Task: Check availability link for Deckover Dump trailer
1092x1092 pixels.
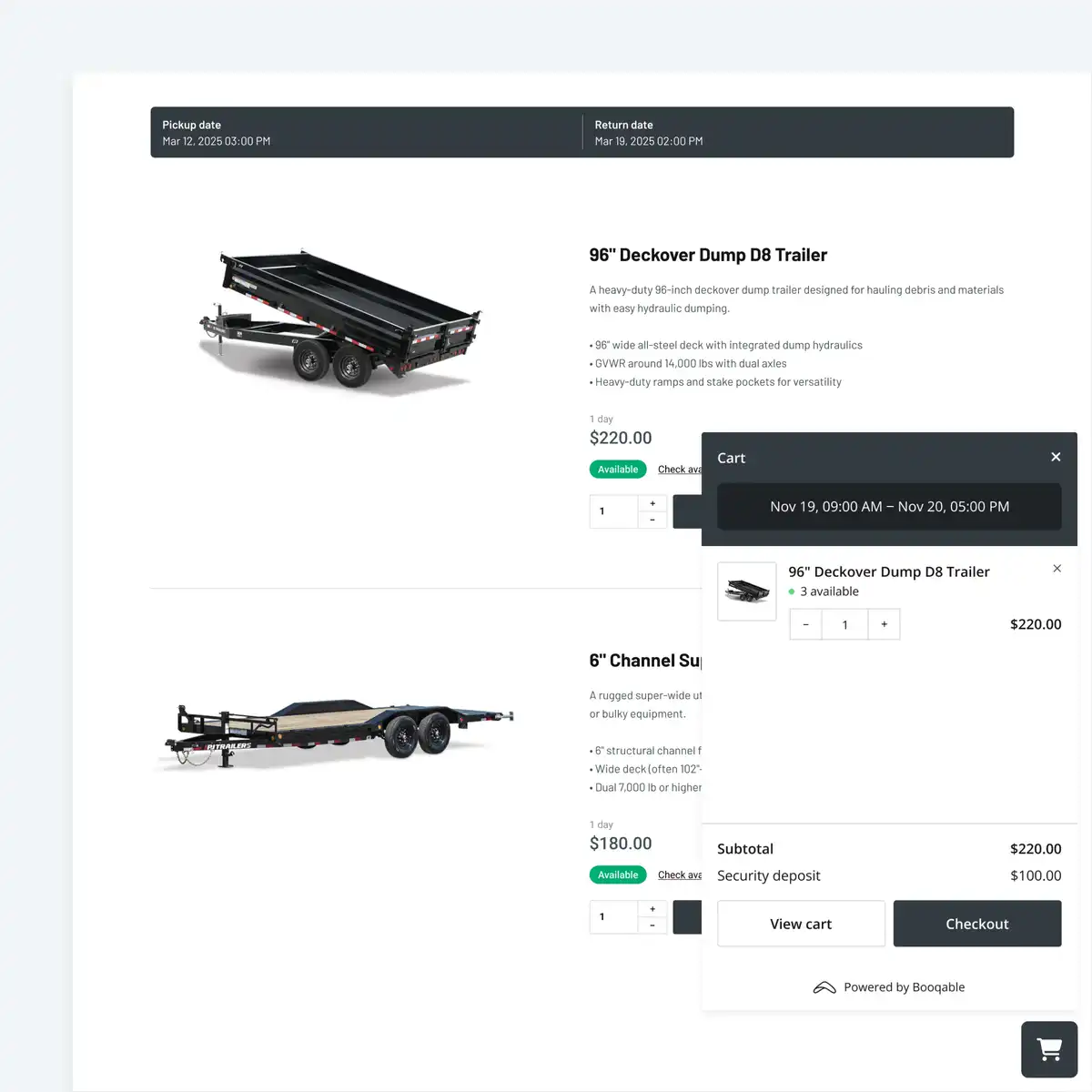Action: click(x=680, y=470)
